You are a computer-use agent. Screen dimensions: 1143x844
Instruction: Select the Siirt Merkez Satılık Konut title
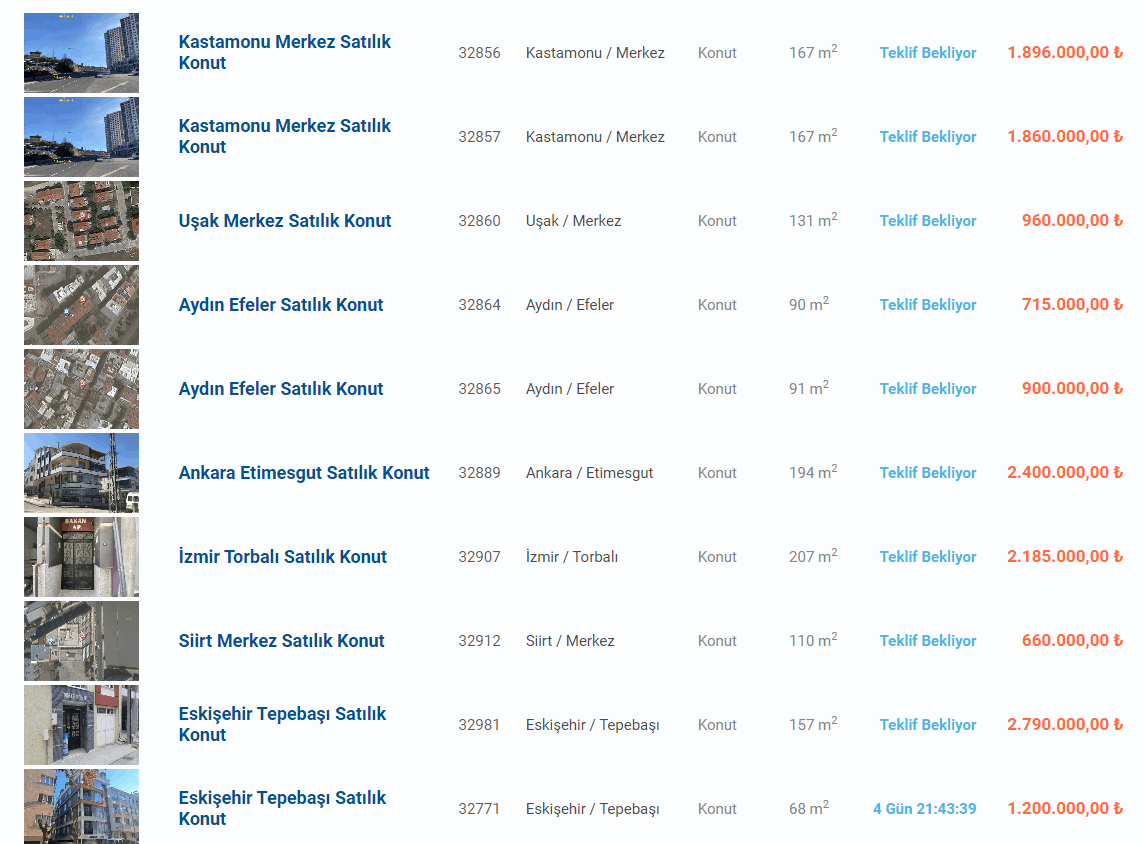281,641
